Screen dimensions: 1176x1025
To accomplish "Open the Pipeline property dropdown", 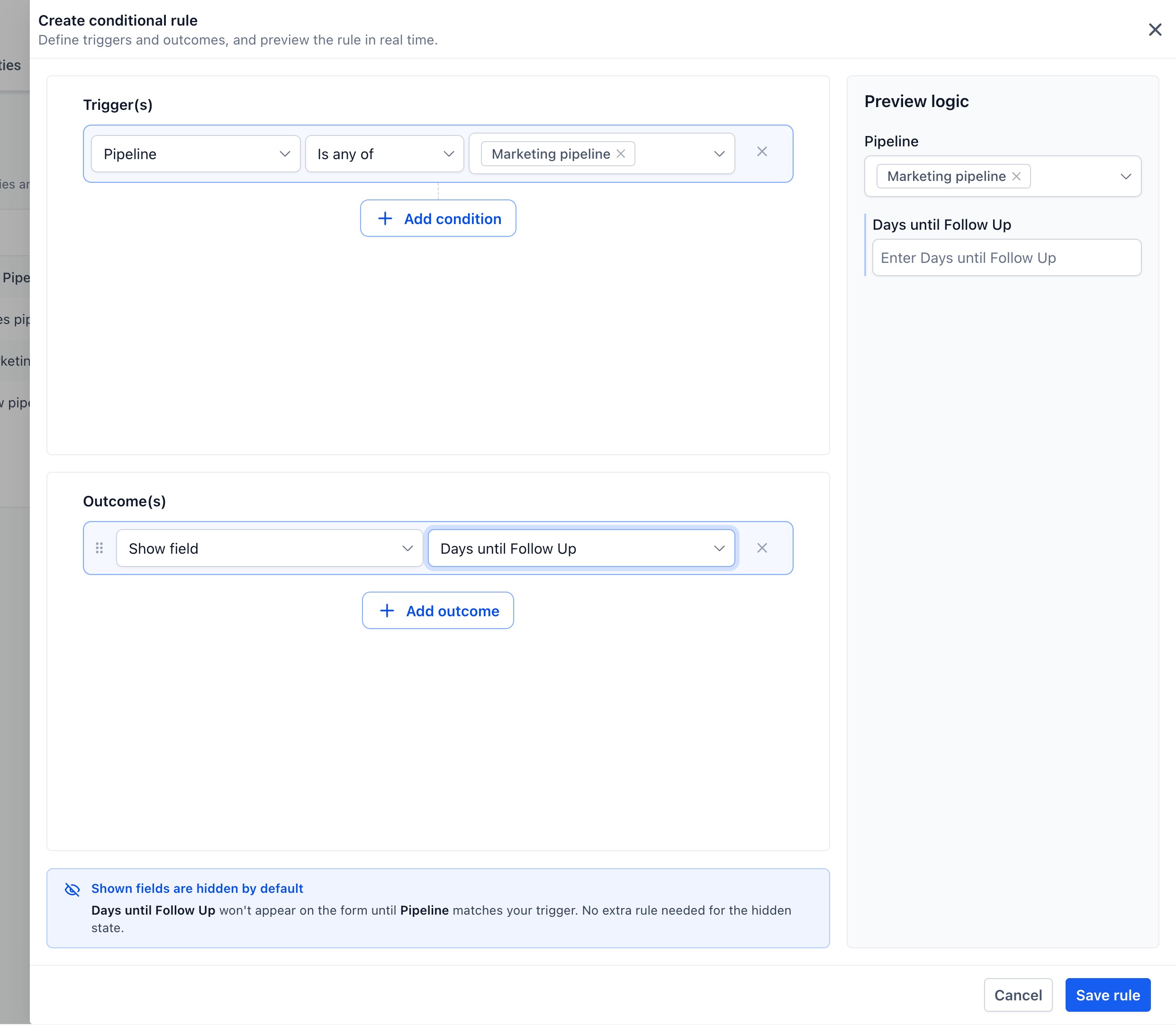I will pos(196,154).
